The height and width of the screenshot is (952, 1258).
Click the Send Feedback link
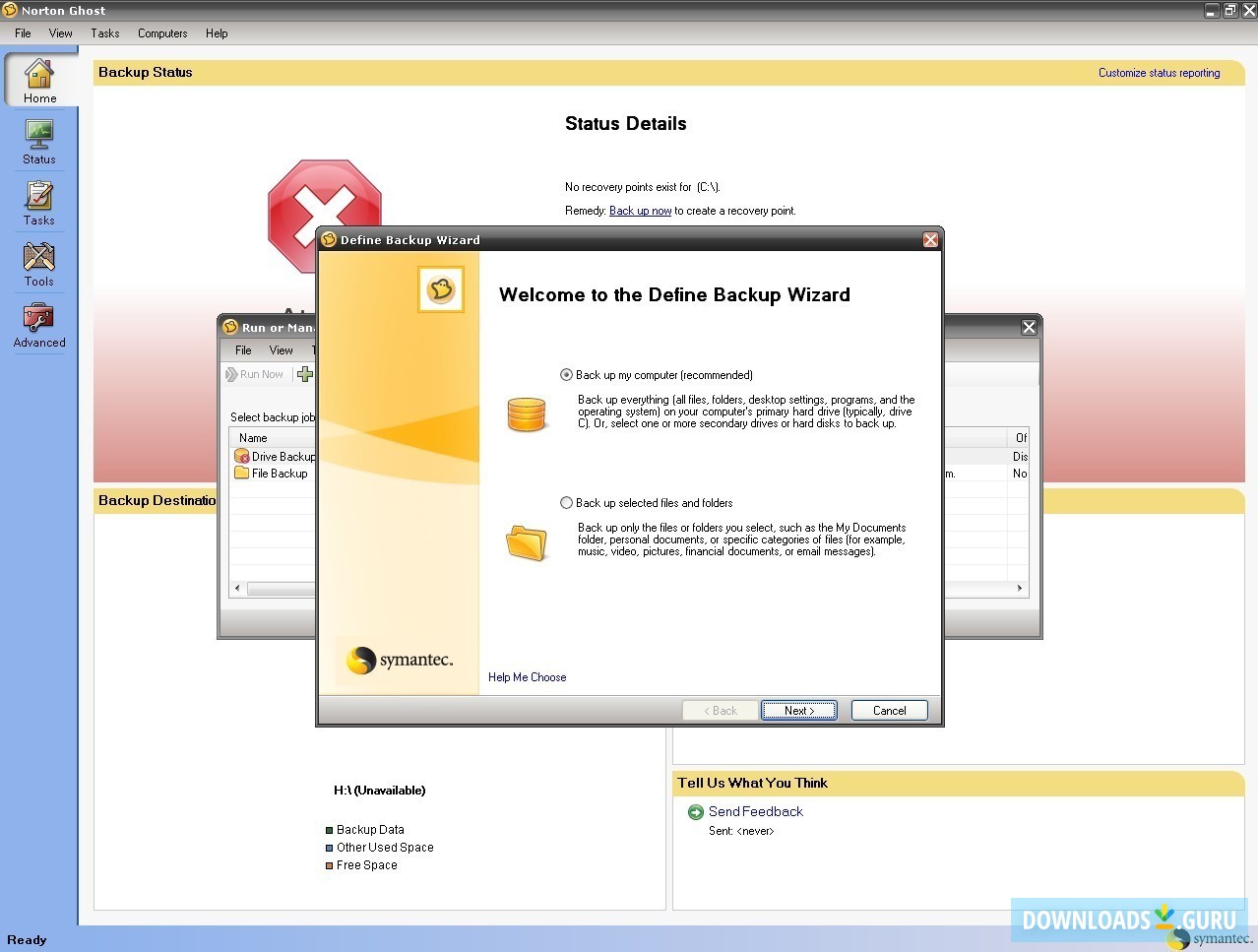pyautogui.click(x=755, y=812)
